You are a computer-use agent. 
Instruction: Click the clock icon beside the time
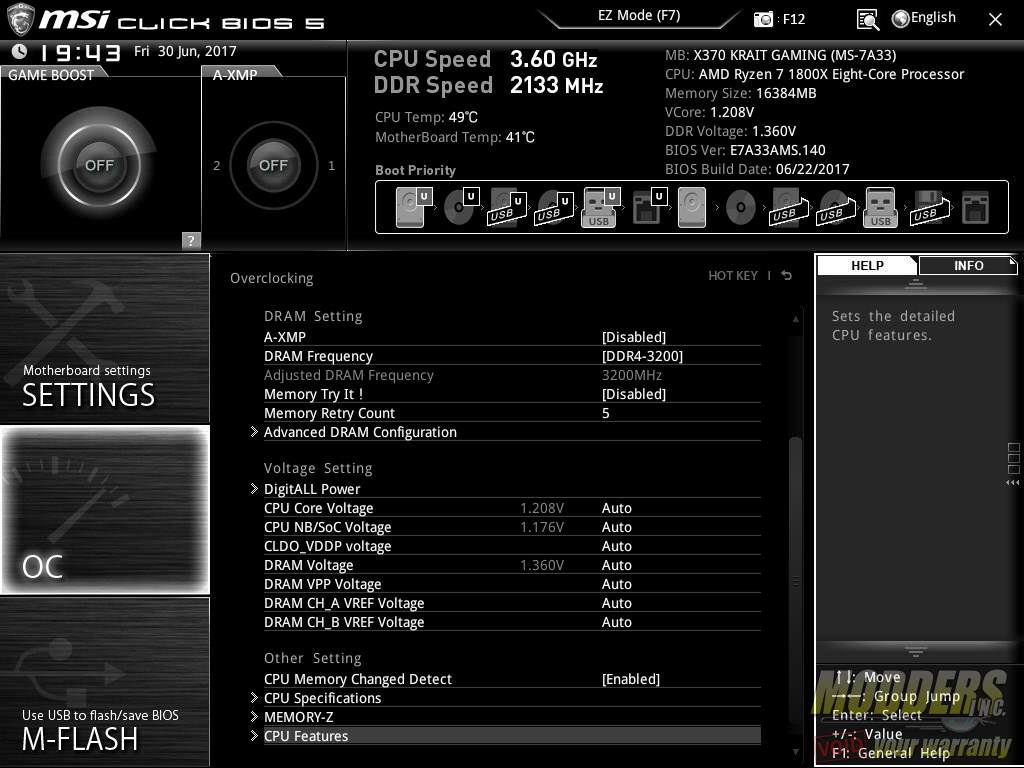click(20, 51)
